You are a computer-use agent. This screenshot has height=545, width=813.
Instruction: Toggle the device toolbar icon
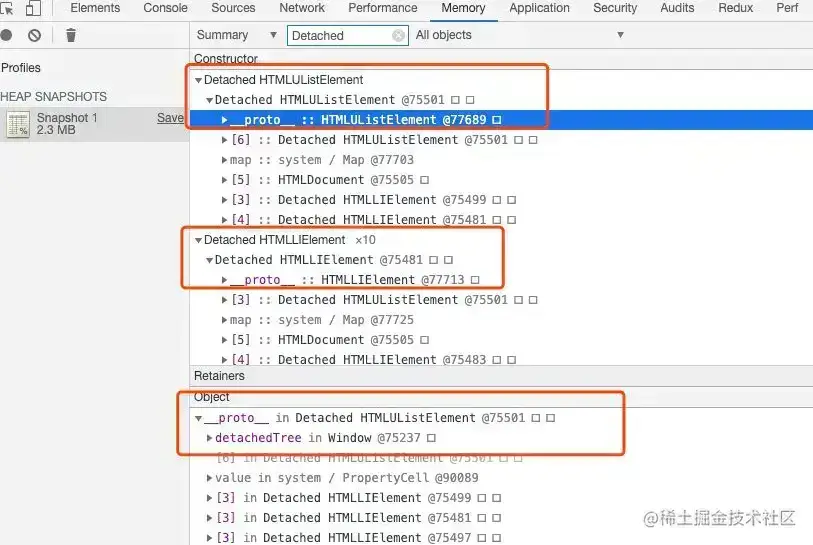33,8
